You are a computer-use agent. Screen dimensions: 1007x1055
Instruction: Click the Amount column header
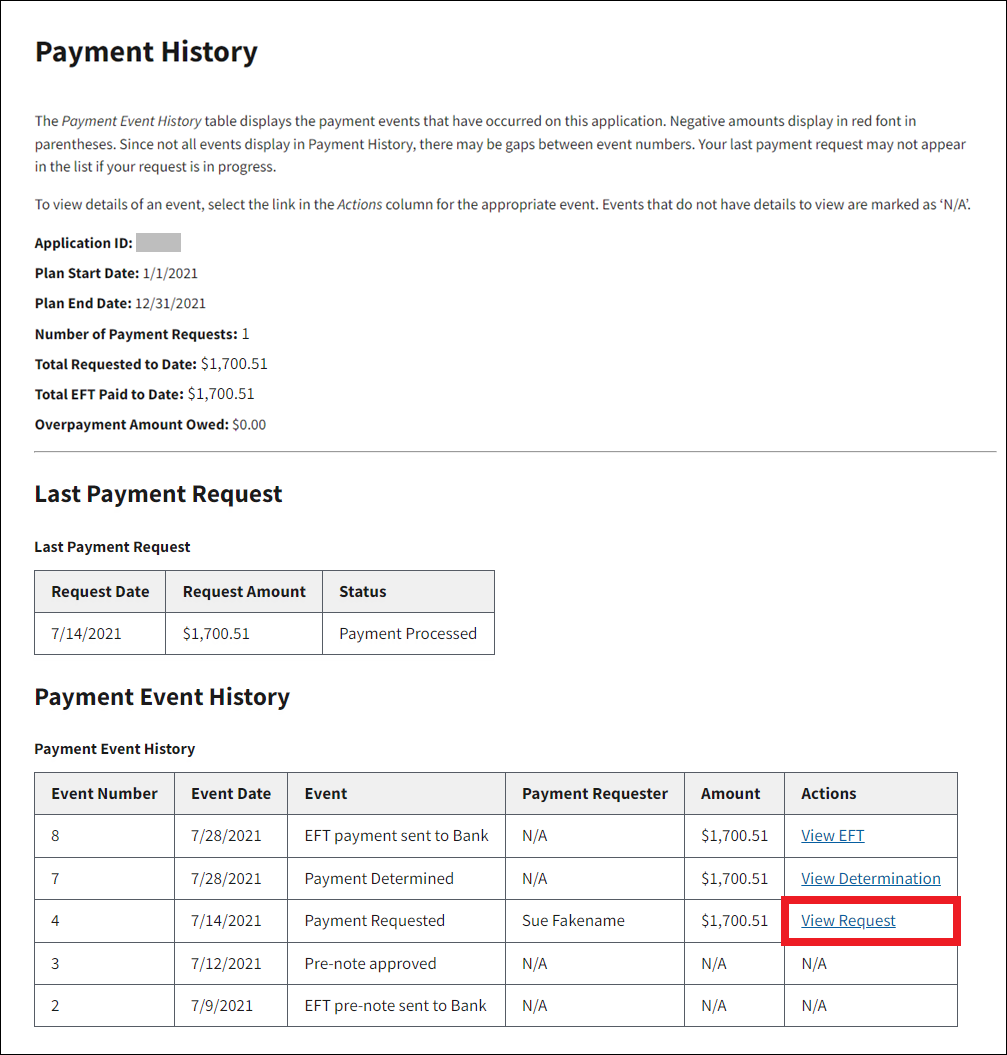(x=730, y=794)
